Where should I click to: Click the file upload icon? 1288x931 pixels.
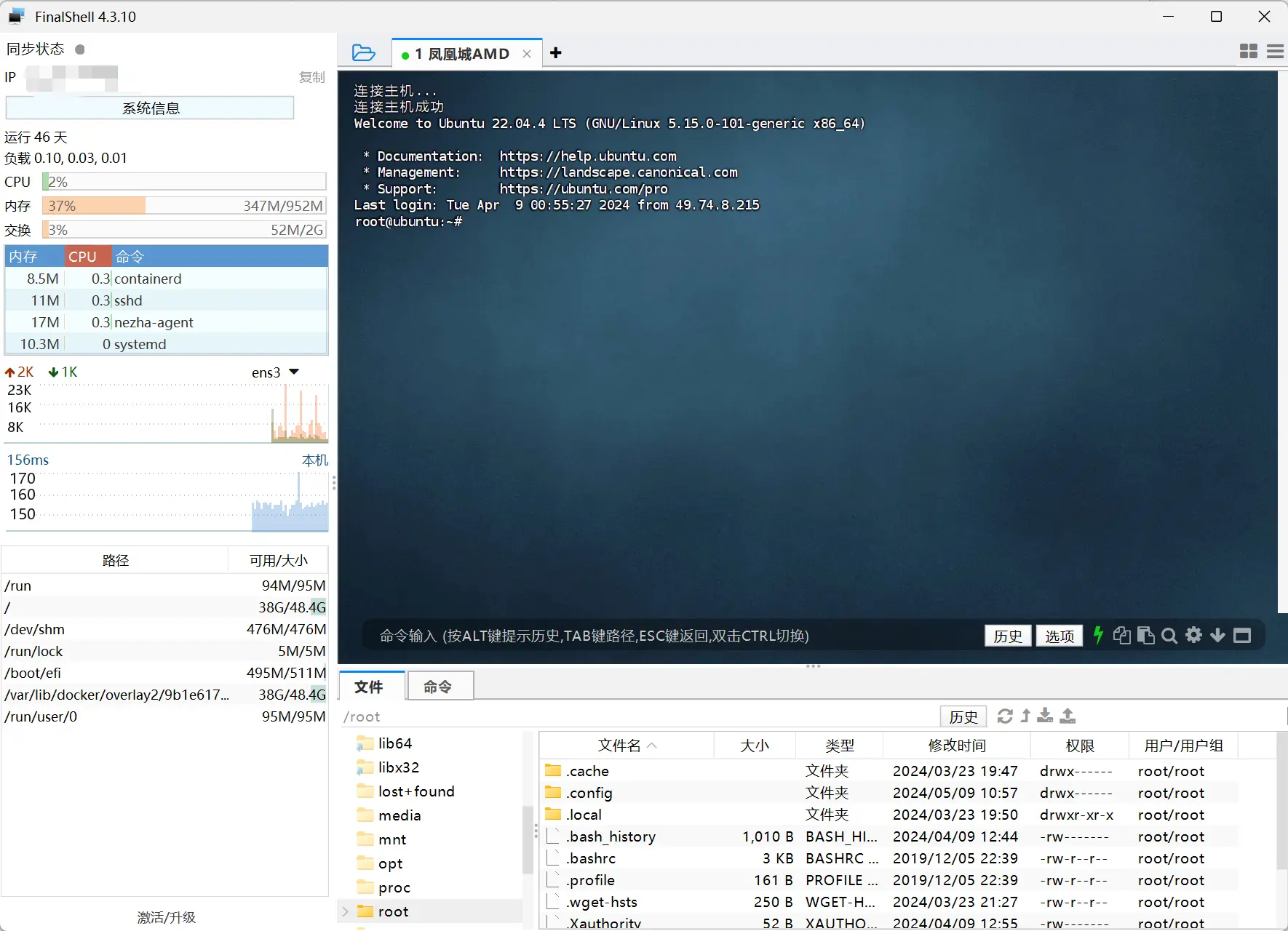coord(1068,716)
